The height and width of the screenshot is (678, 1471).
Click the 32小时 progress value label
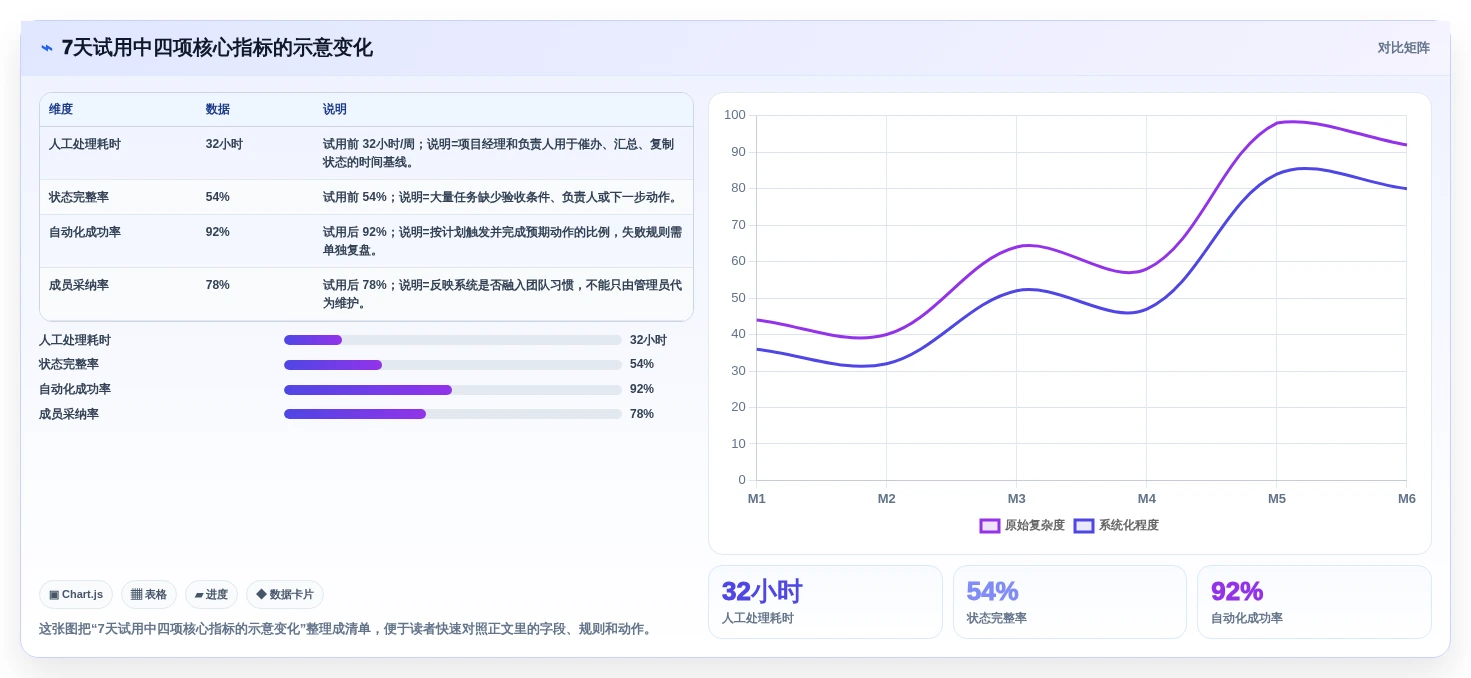pyautogui.click(x=648, y=340)
